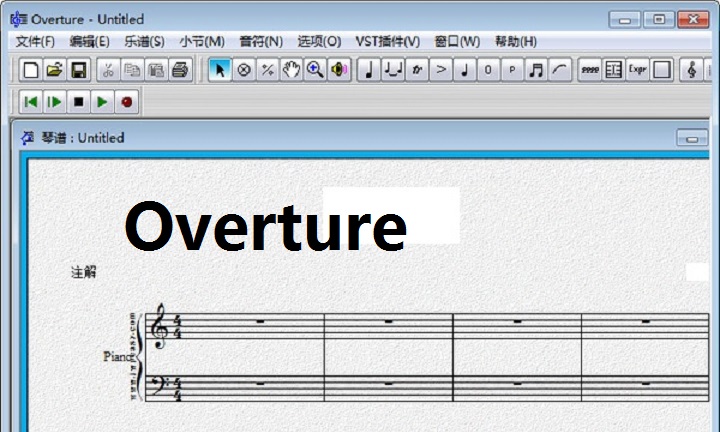The height and width of the screenshot is (432, 720).
Task: Open the 帮助(H) menu
Action: [516, 42]
